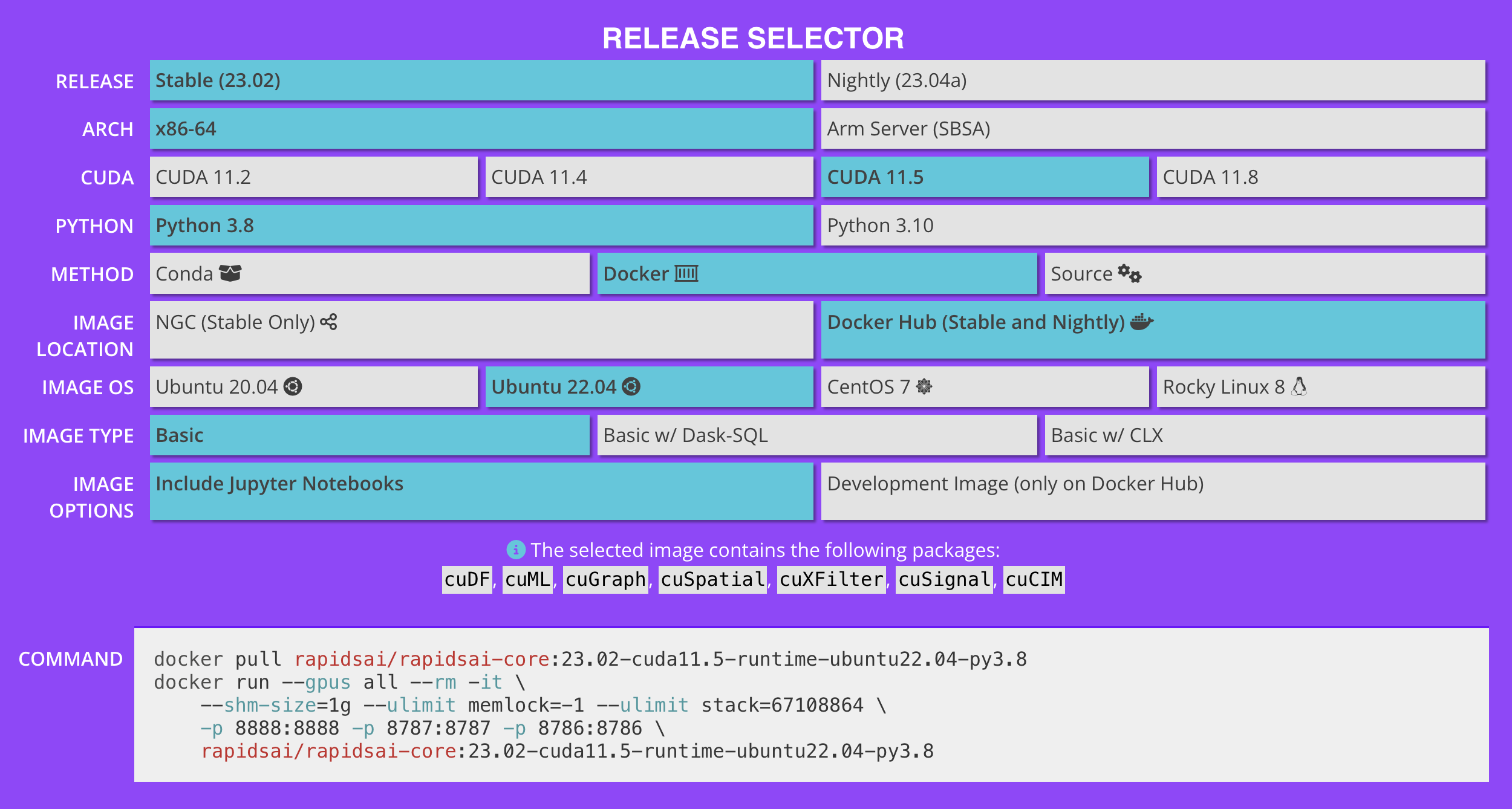The width and height of the screenshot is (1512, 809).
Task: Select CUDA 11.2
Action: click(313, 177)
